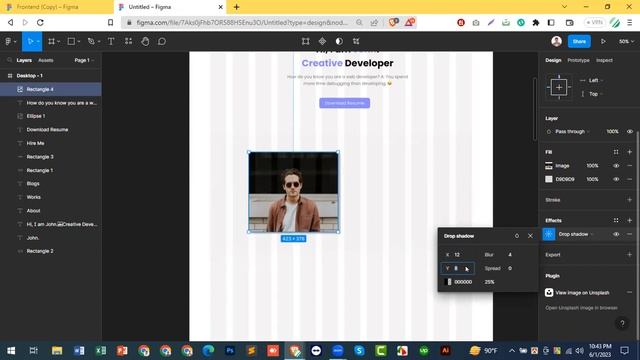The height and width of the screenshot is (360, 640).
Task: Remove the Drop shadow effect
Action: click(x=629, y=234)
